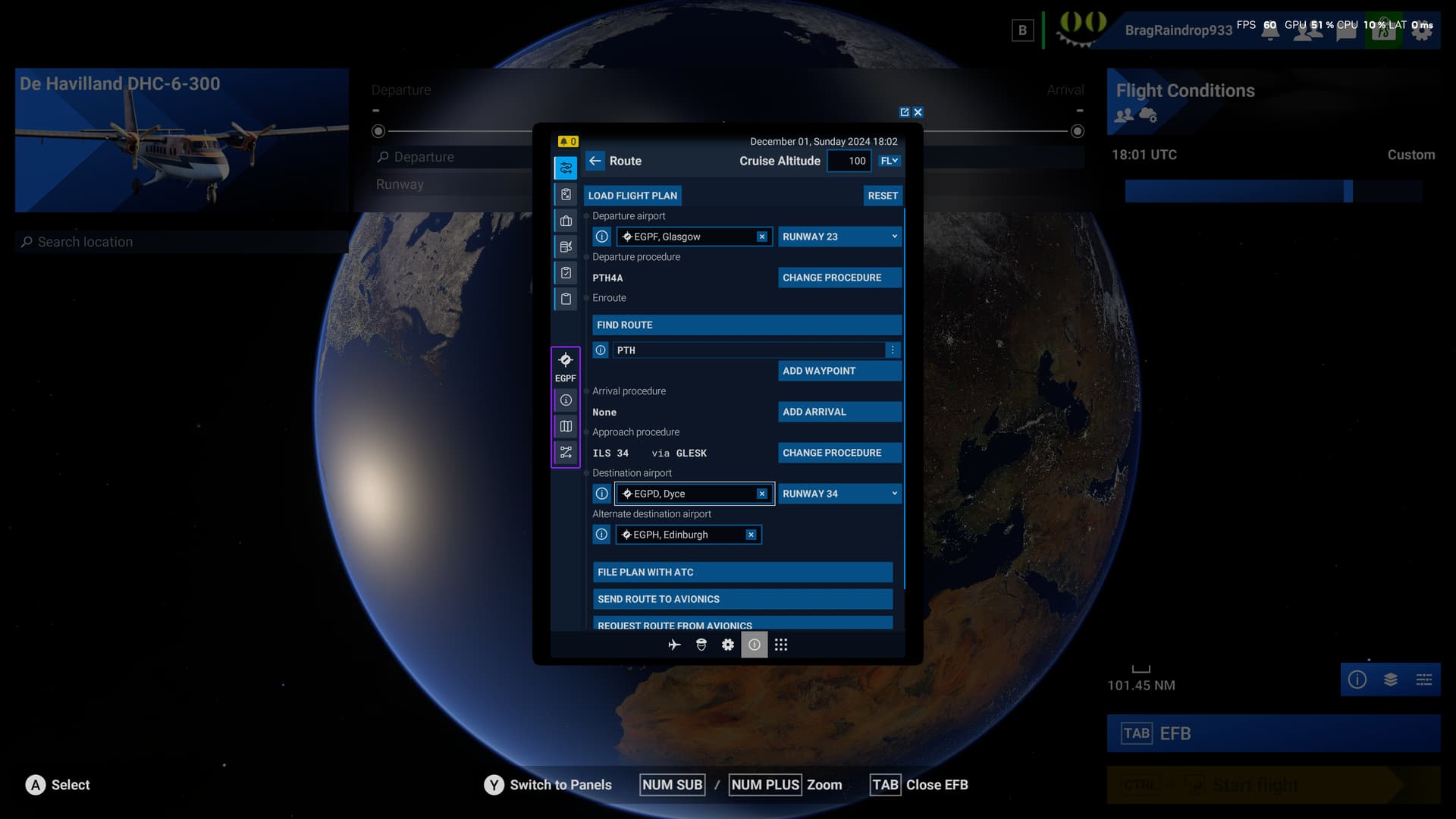
Task: Click the EGPF airport shortcut icon
Action: click(x=566, y=360)
